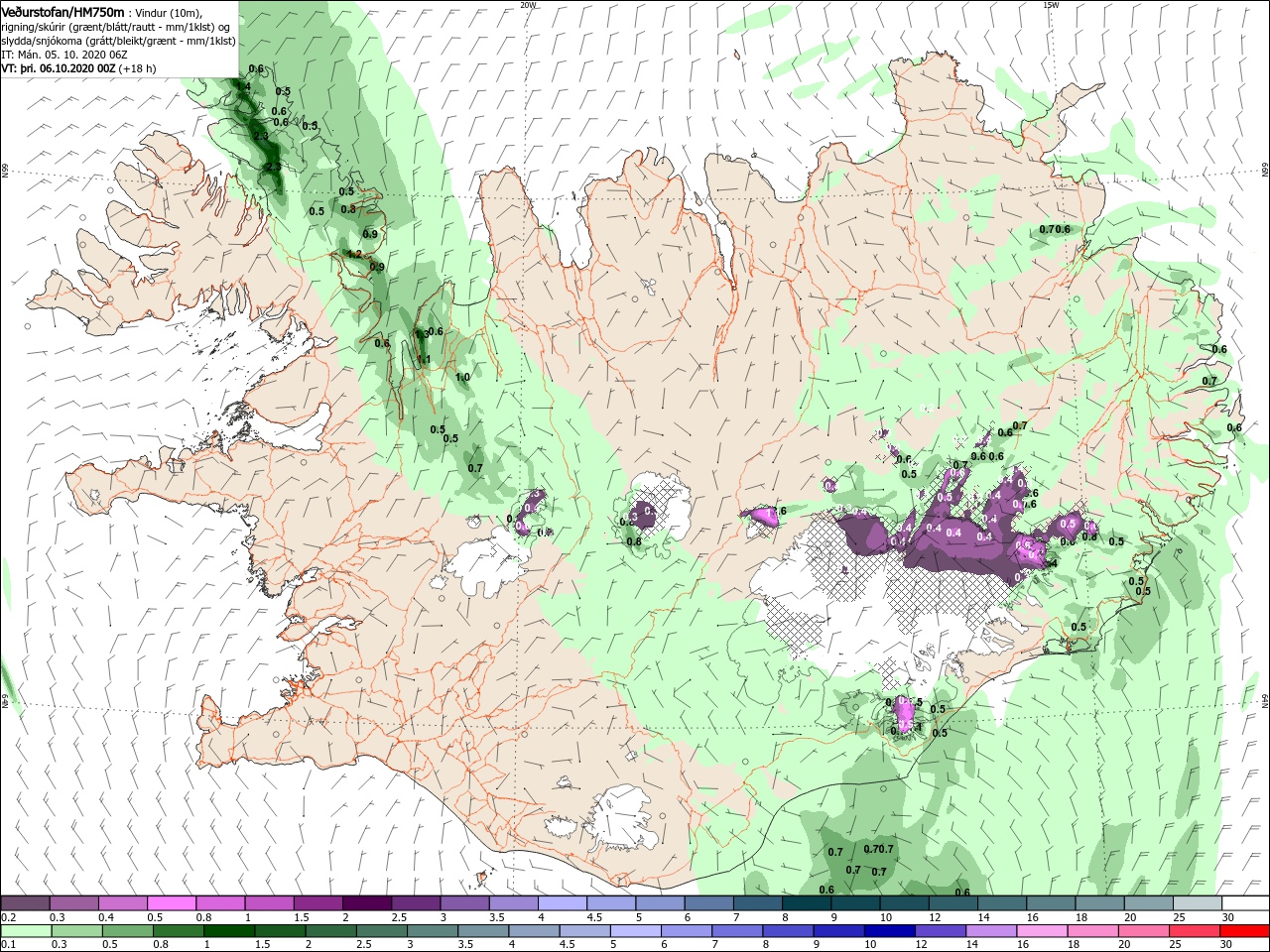
Task: Click the light grey swatch between 25 and 30
Action: pos(1199,903)
